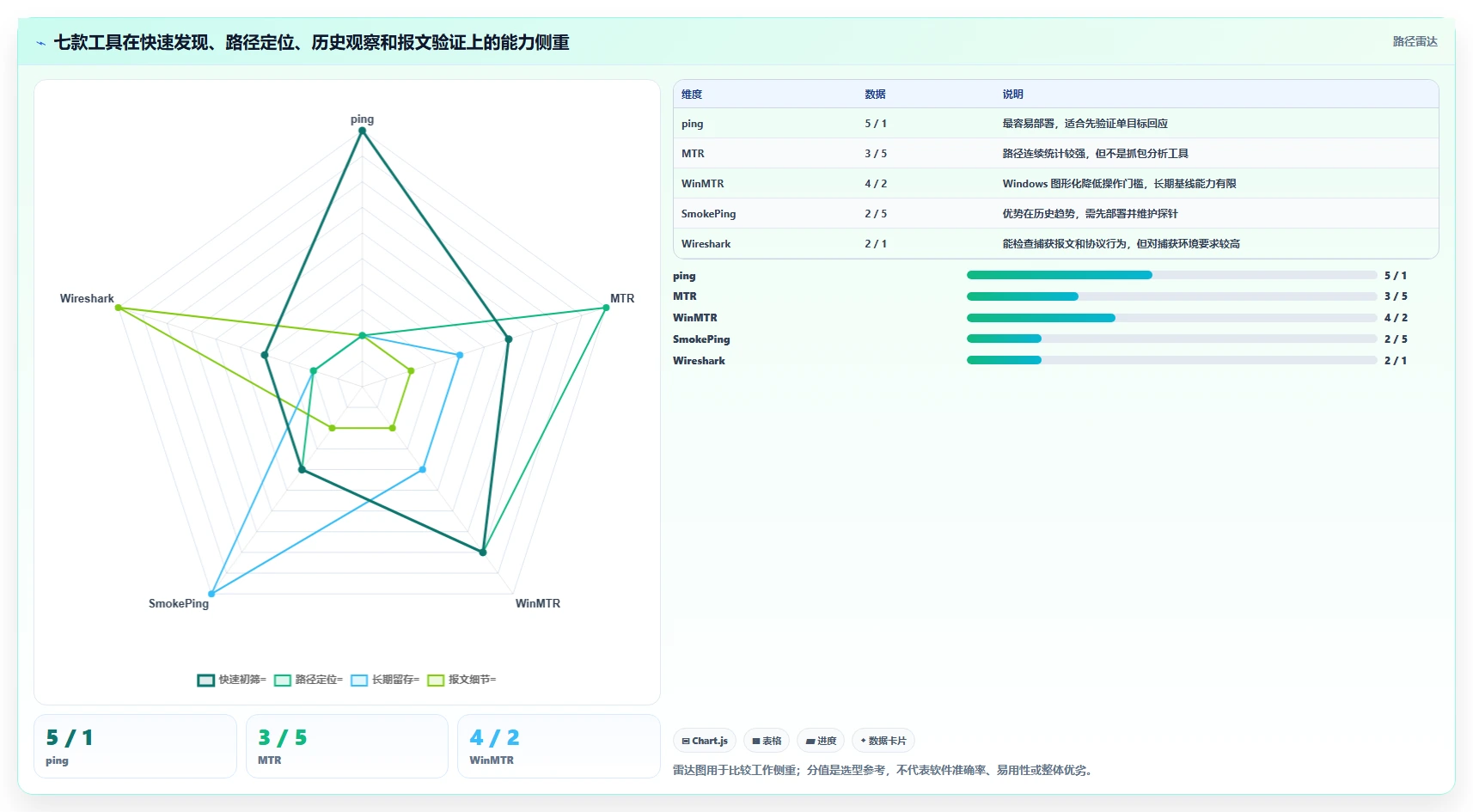Click the dark green data point near WinMTR
This screenshot has width=1473, height=812.
click(483, 553)
